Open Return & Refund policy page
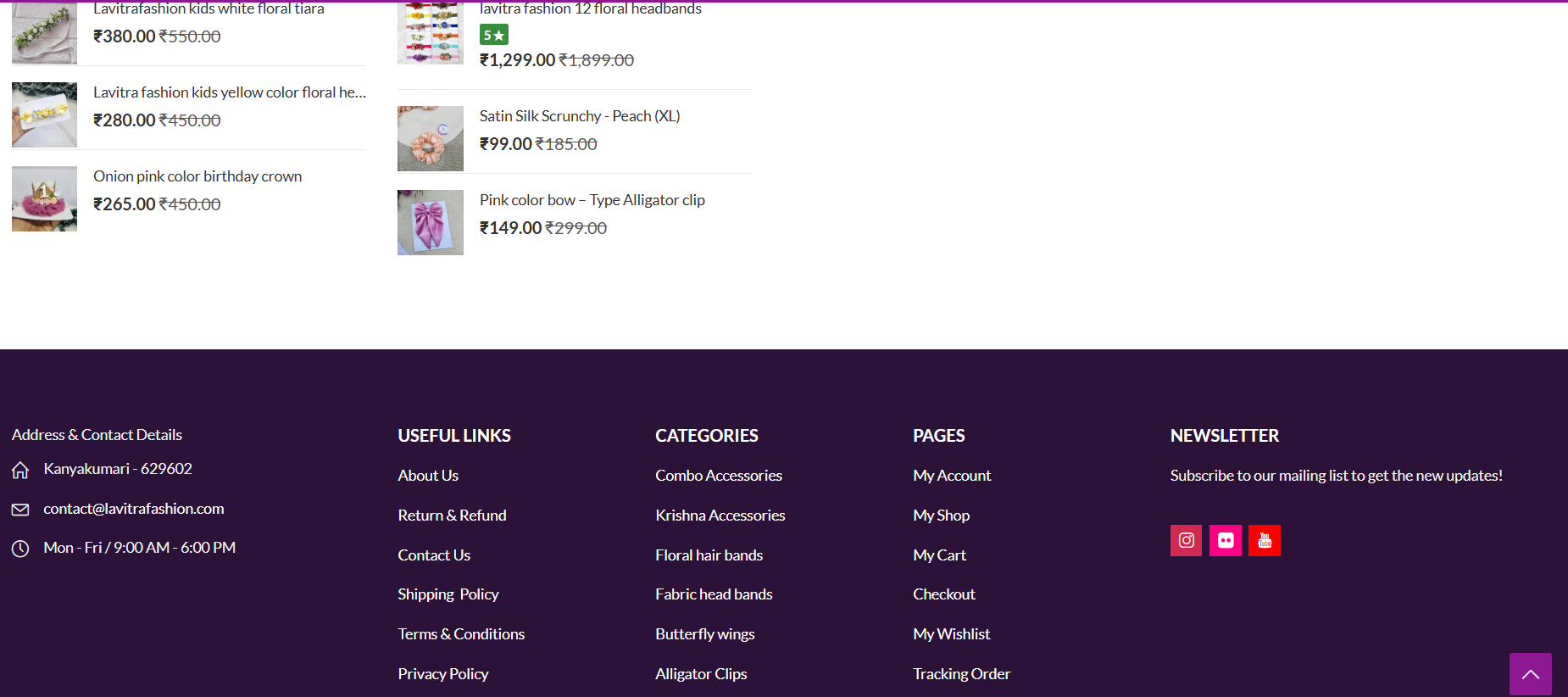 coord(452,516)
